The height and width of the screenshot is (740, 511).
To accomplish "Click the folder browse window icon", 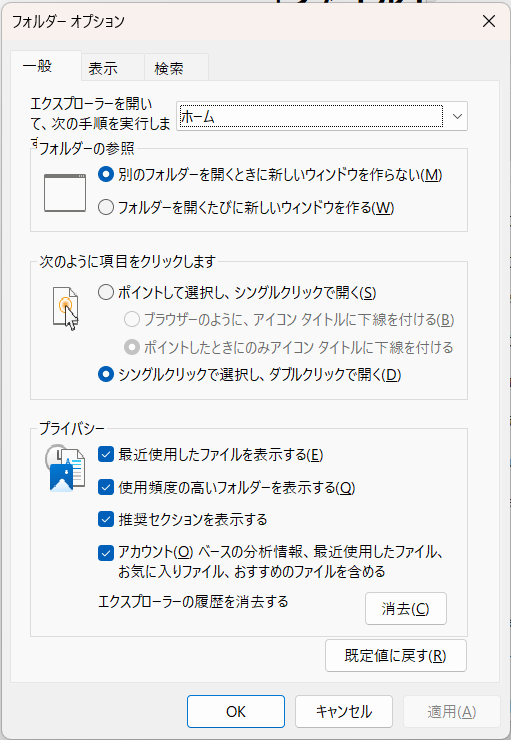I will click(x=65, y=193).
